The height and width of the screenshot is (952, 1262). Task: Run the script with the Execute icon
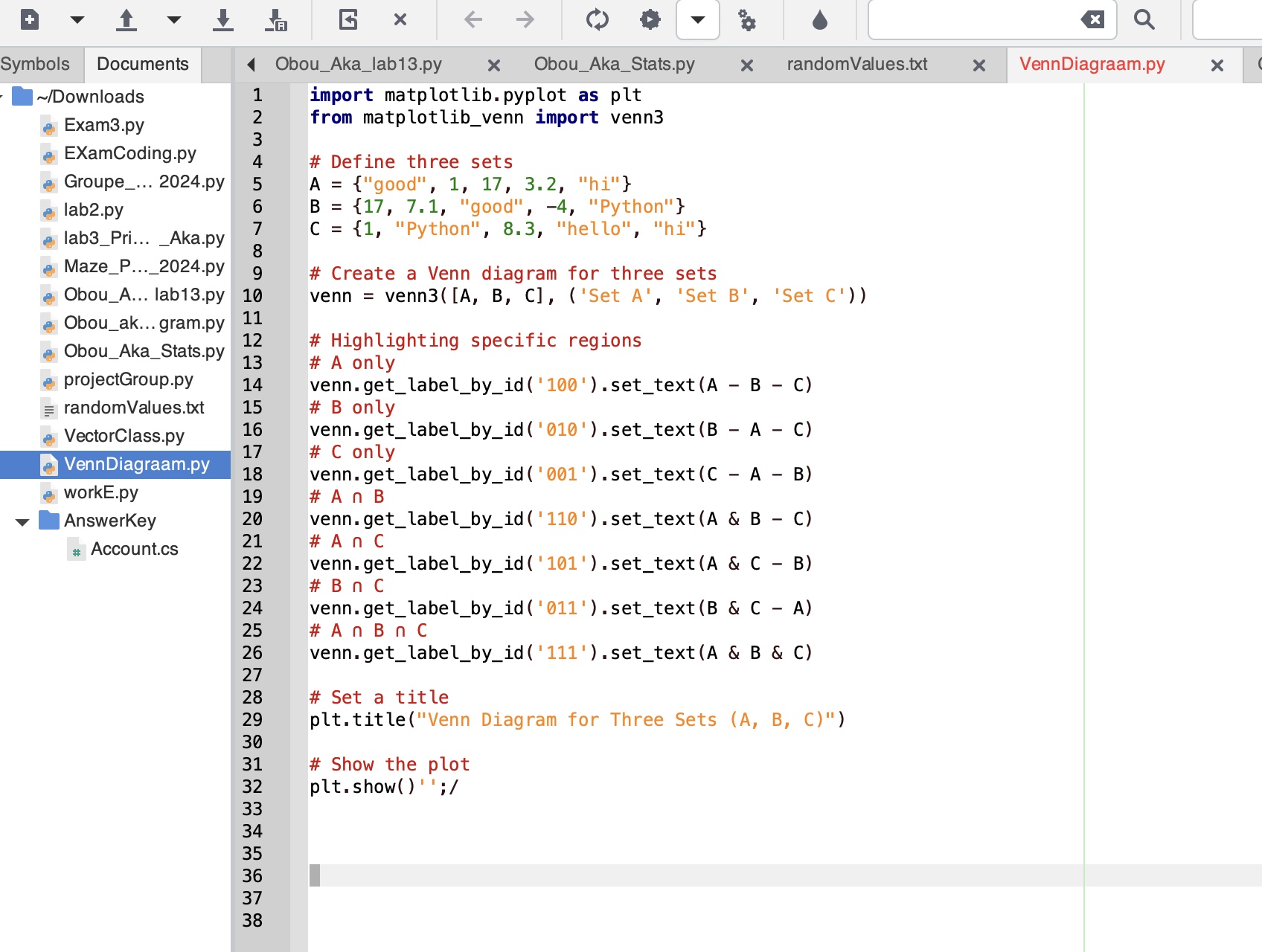746,19
